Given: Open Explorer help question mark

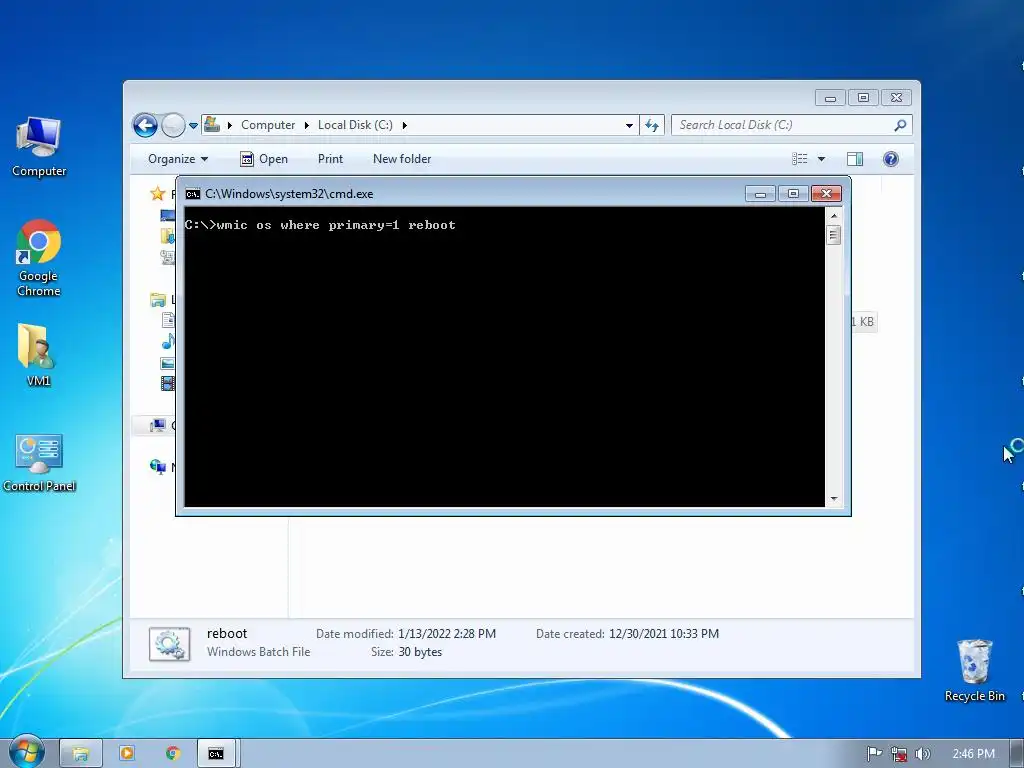Looking at the screenshot, I should click(x=891, y=159).
